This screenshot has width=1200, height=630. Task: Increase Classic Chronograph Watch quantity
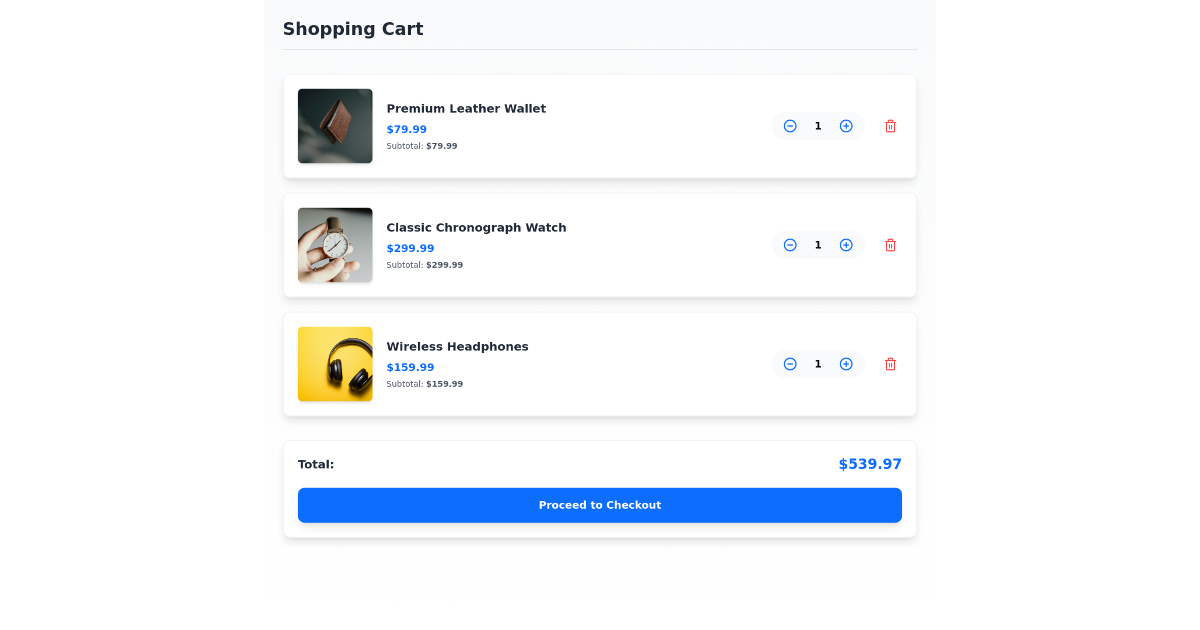(846, 245)
